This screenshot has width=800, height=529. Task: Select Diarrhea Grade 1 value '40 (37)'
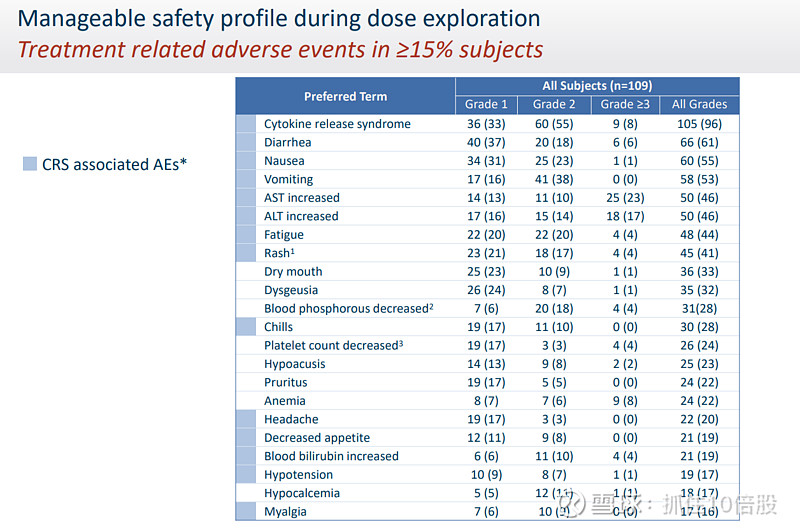[486, 142]
